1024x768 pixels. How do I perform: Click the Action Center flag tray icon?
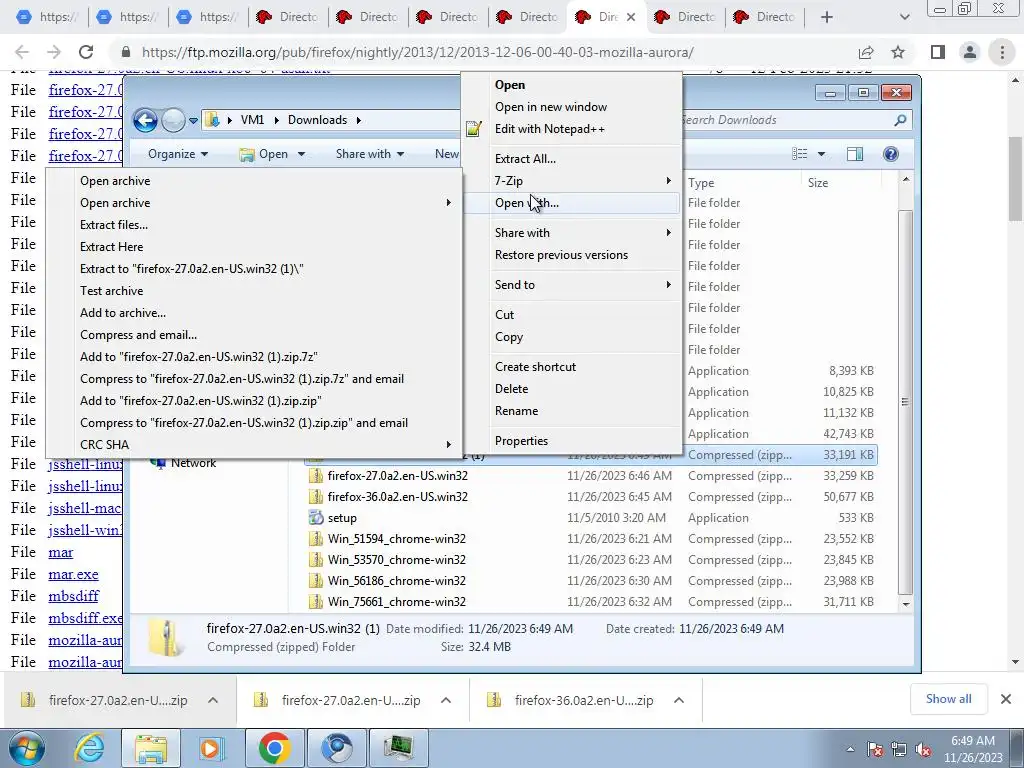(875, 750)
